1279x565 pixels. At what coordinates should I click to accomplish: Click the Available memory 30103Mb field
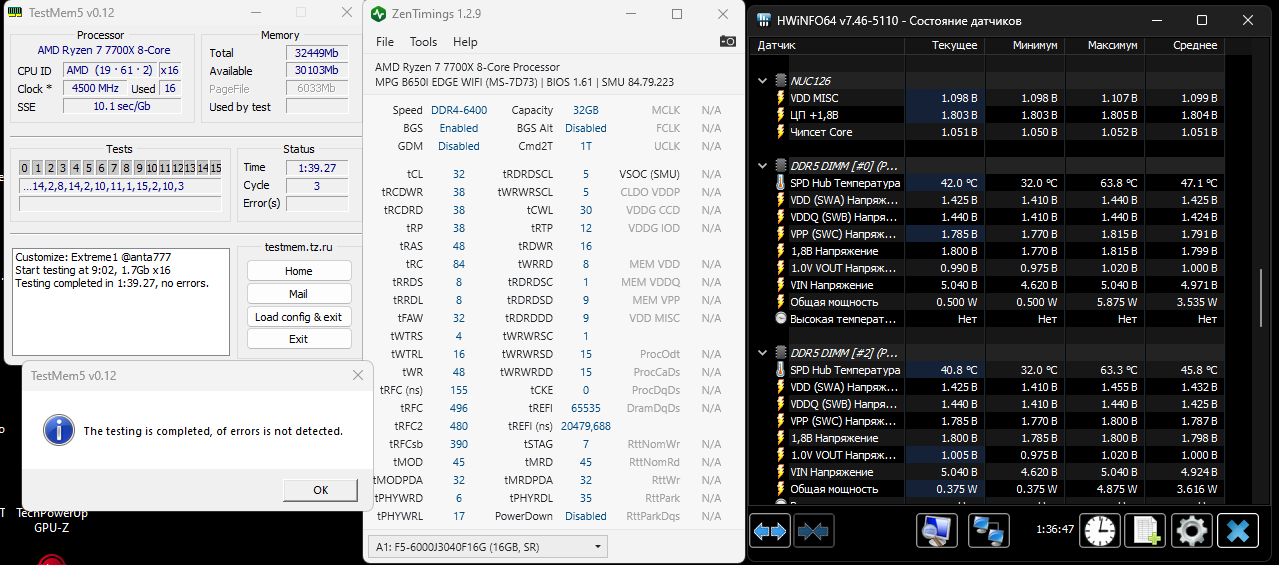point(317,71)
